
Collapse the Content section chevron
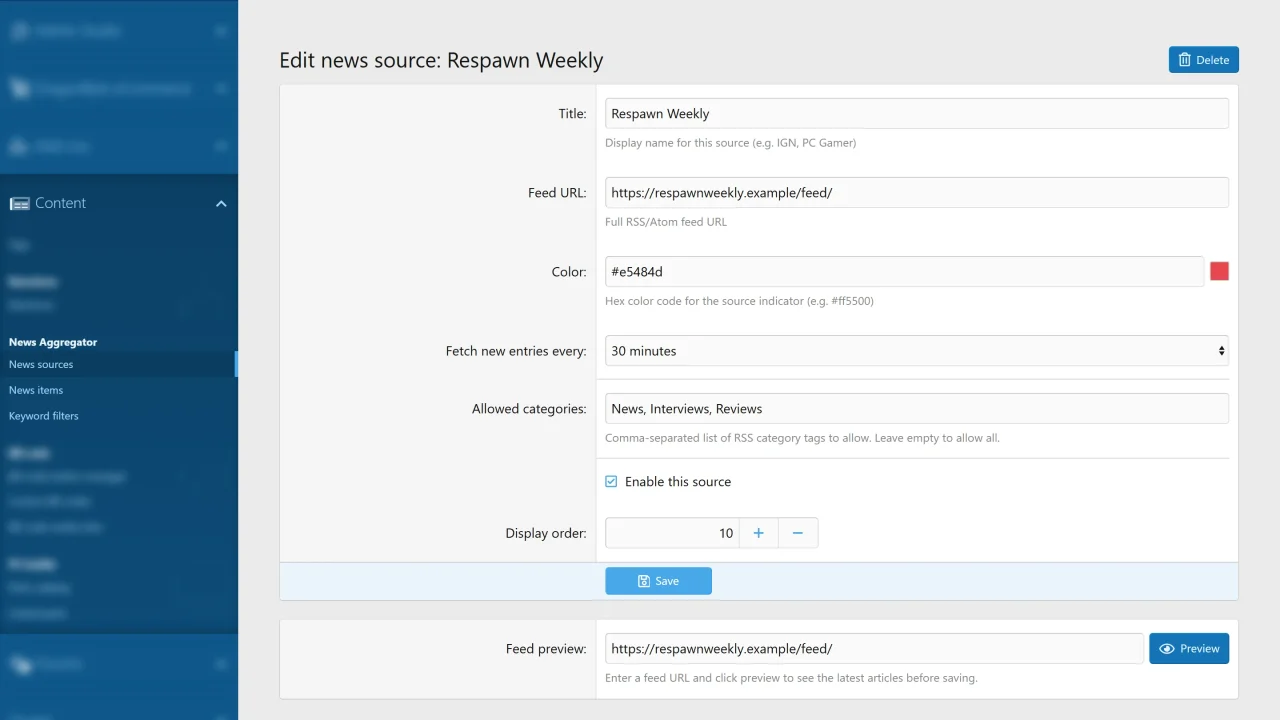point(221,203)
